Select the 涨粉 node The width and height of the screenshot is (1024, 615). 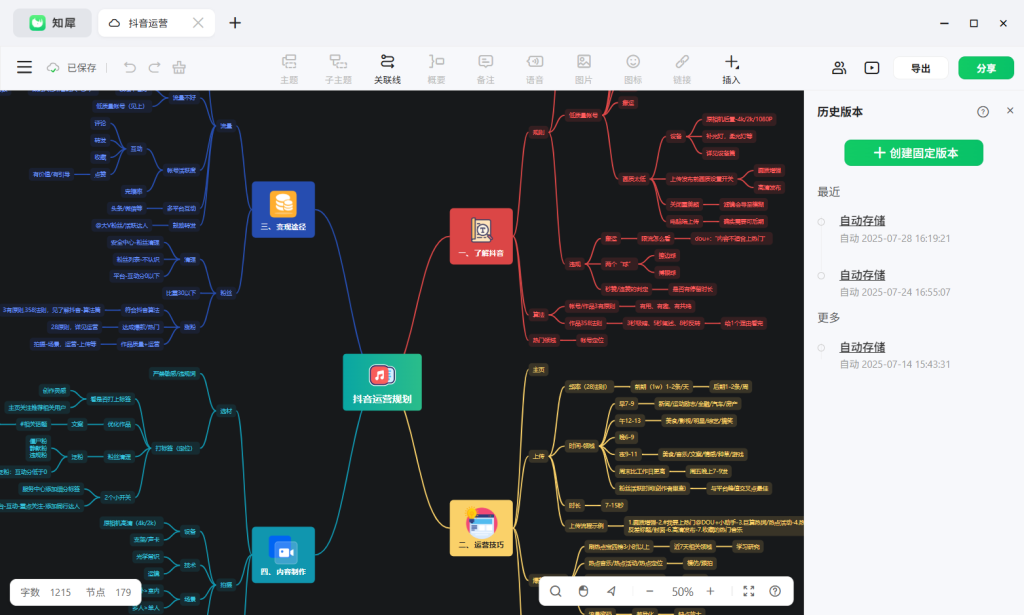[x=189, y=326]
